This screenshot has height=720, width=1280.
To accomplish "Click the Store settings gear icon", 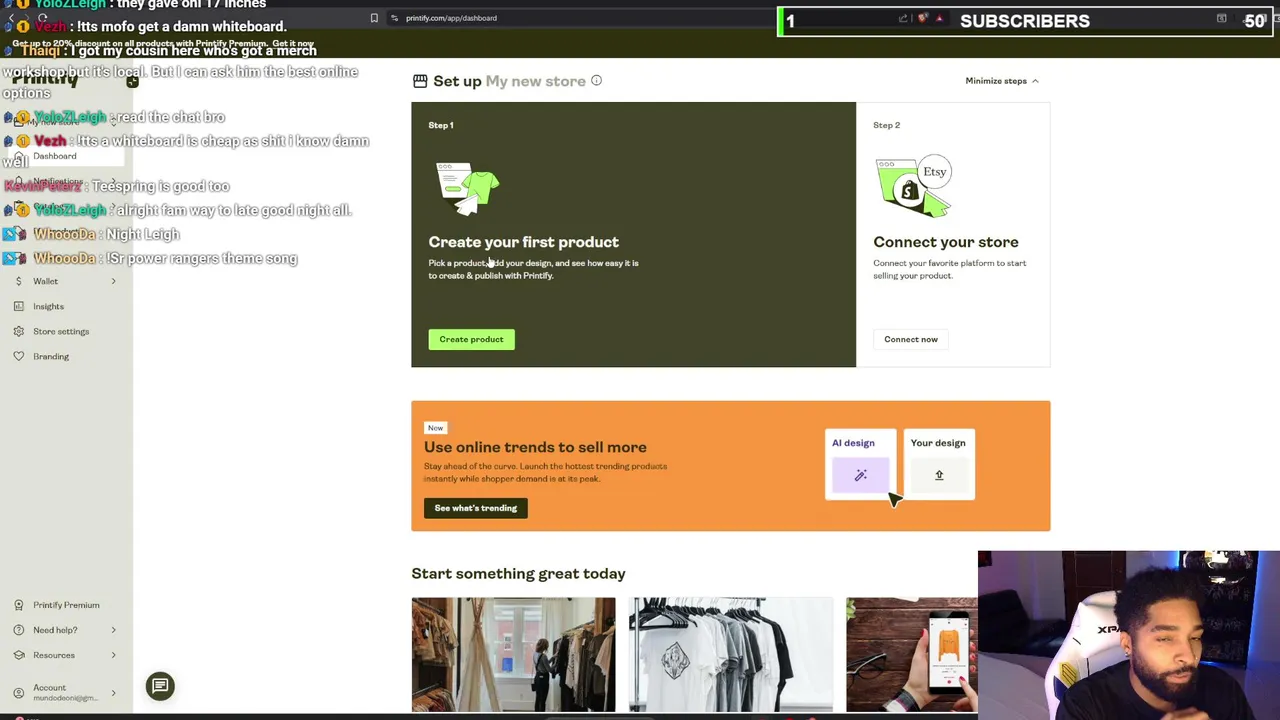I will [x=18, y=331].
